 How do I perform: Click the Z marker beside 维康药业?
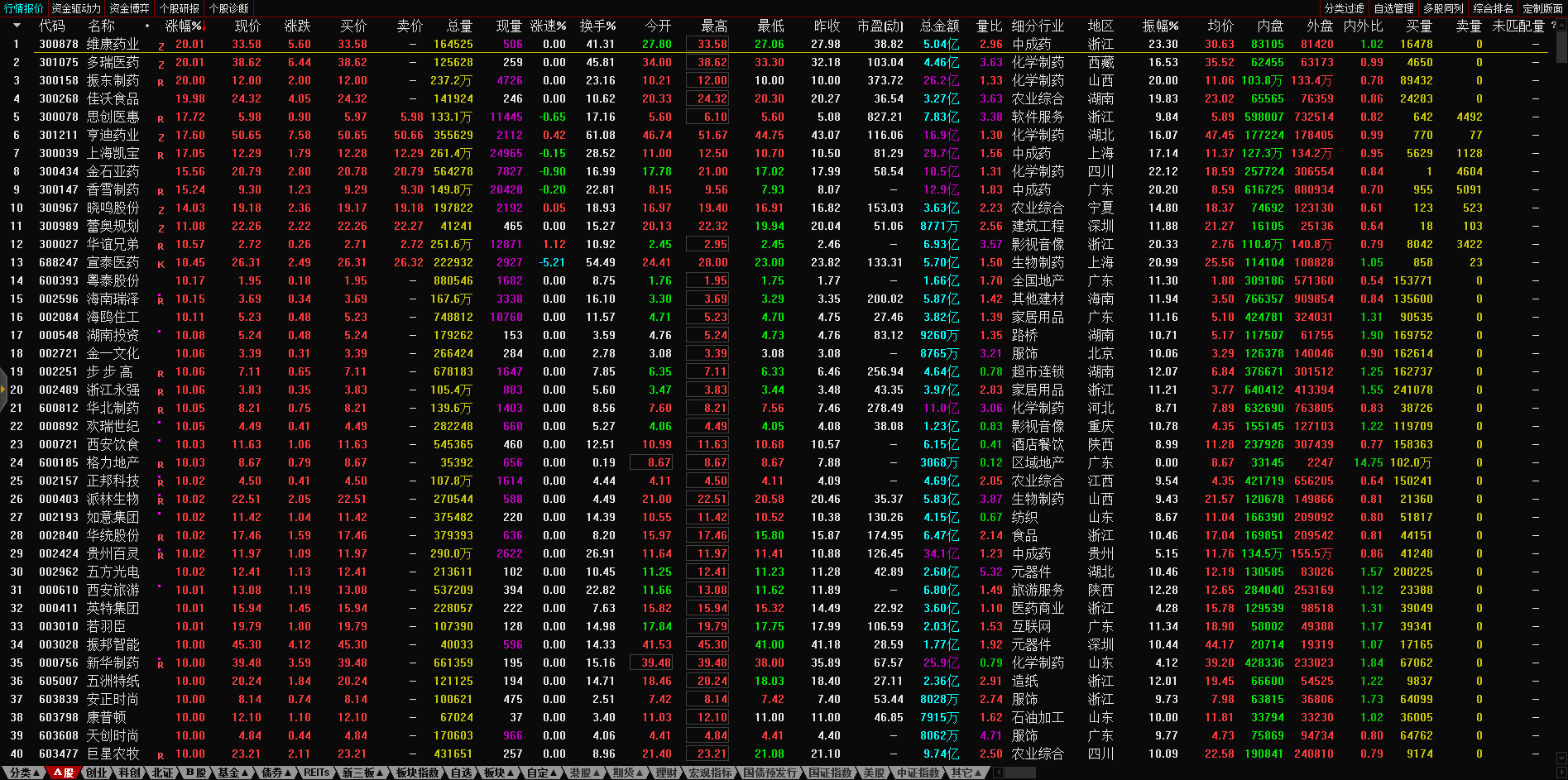[x=161, y=45]
